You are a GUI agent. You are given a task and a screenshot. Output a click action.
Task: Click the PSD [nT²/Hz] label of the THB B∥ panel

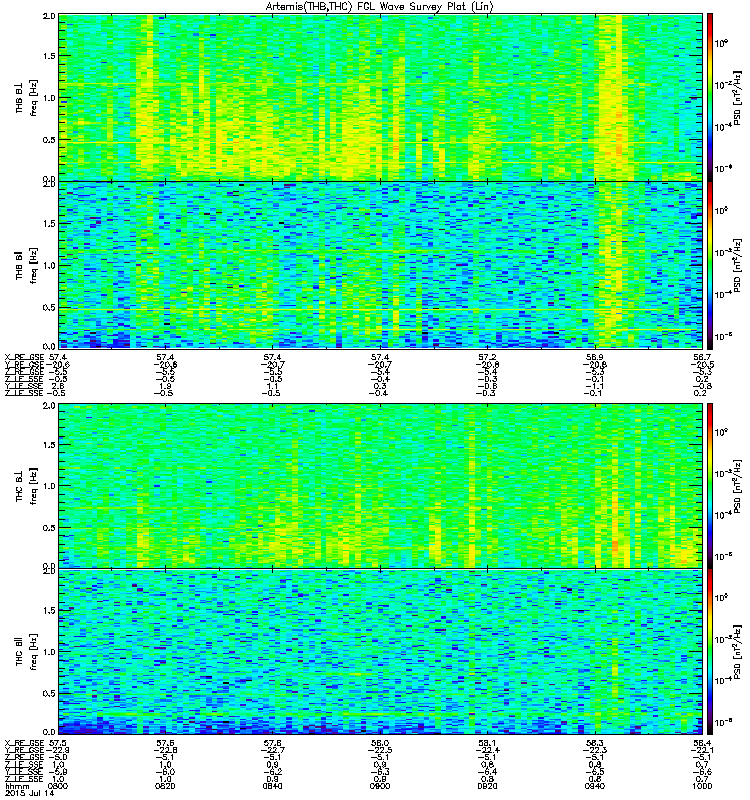point(737,265)
